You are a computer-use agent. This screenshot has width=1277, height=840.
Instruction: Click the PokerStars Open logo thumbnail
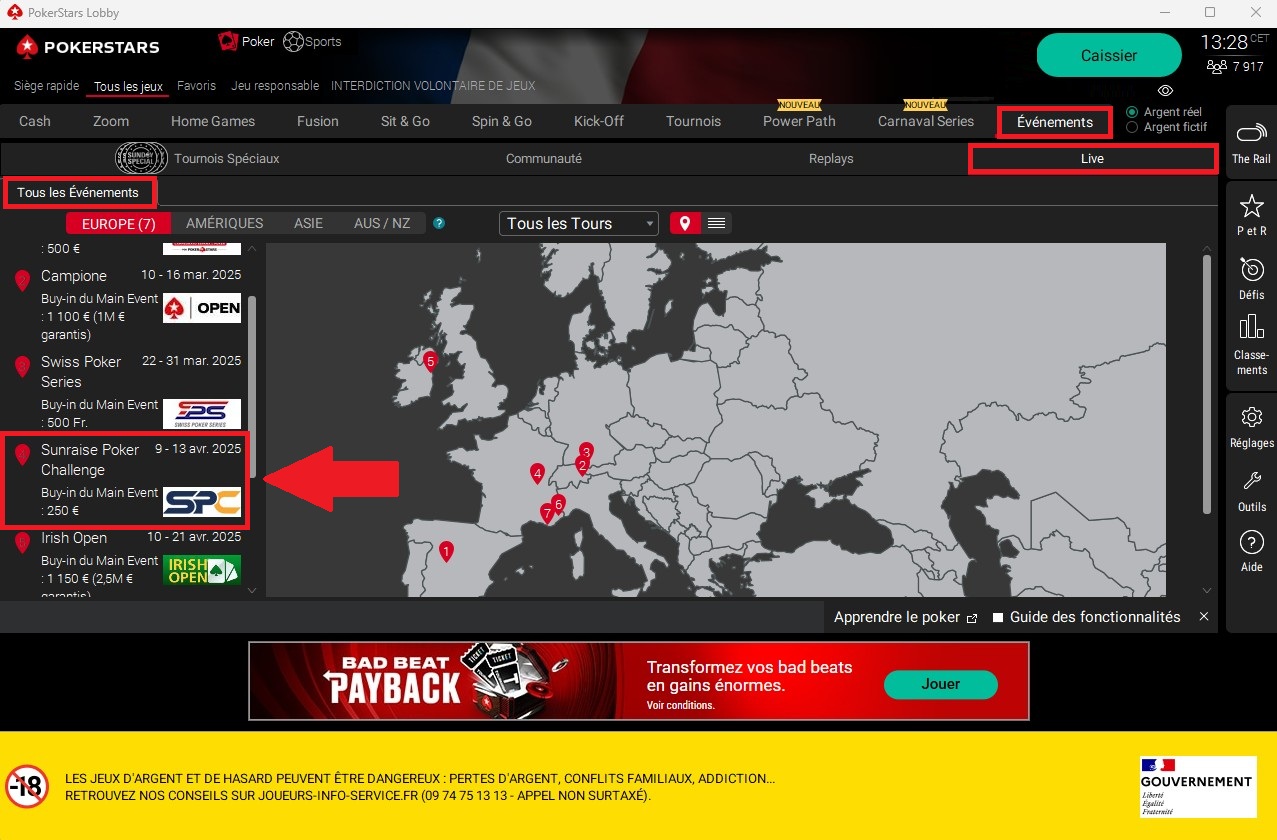(202, 308)
